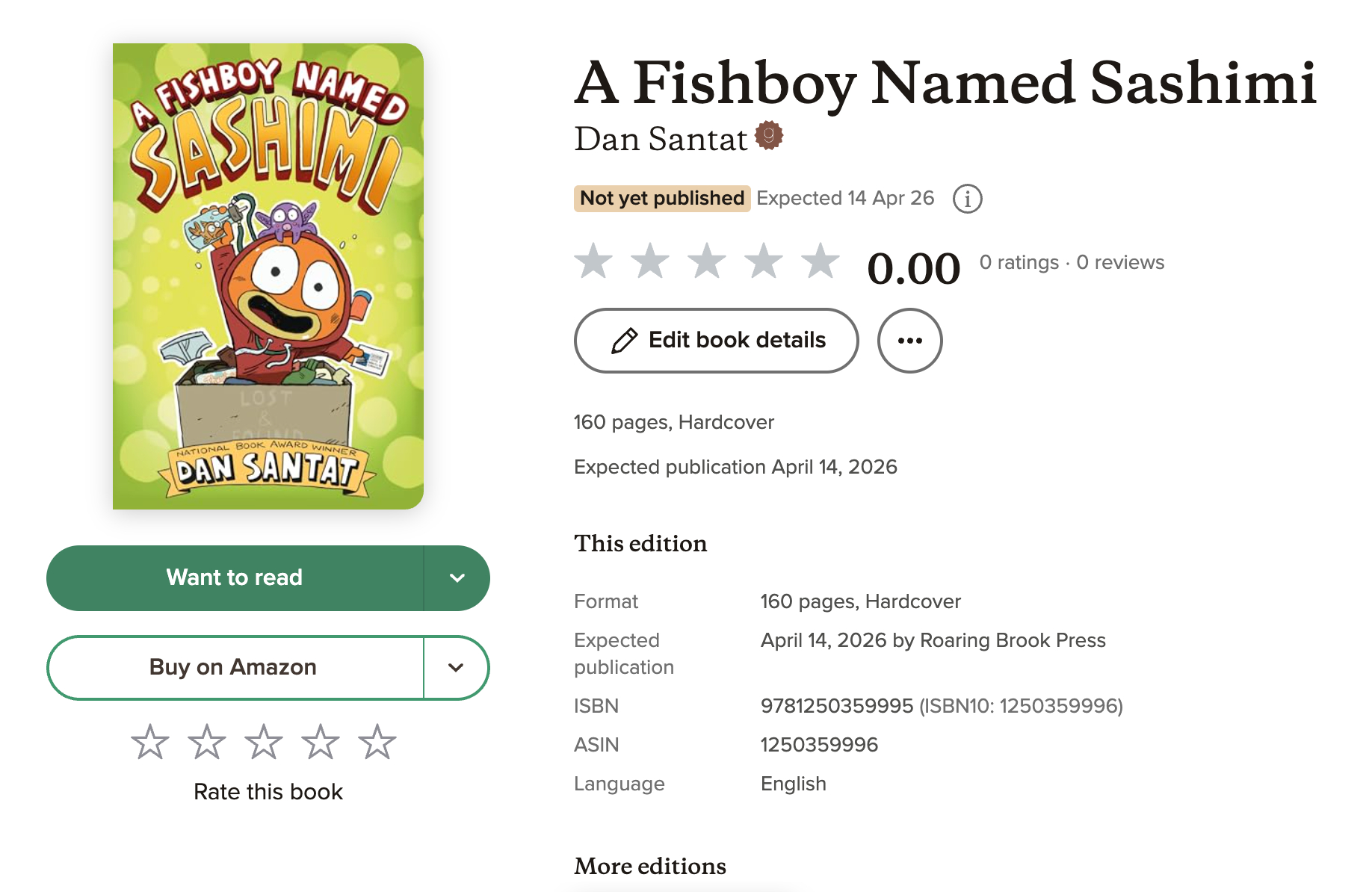This screenshot has width=1372, height=892.
Task: Expand the Want to read shelf dropdown
Action: [x=457, y=578]
